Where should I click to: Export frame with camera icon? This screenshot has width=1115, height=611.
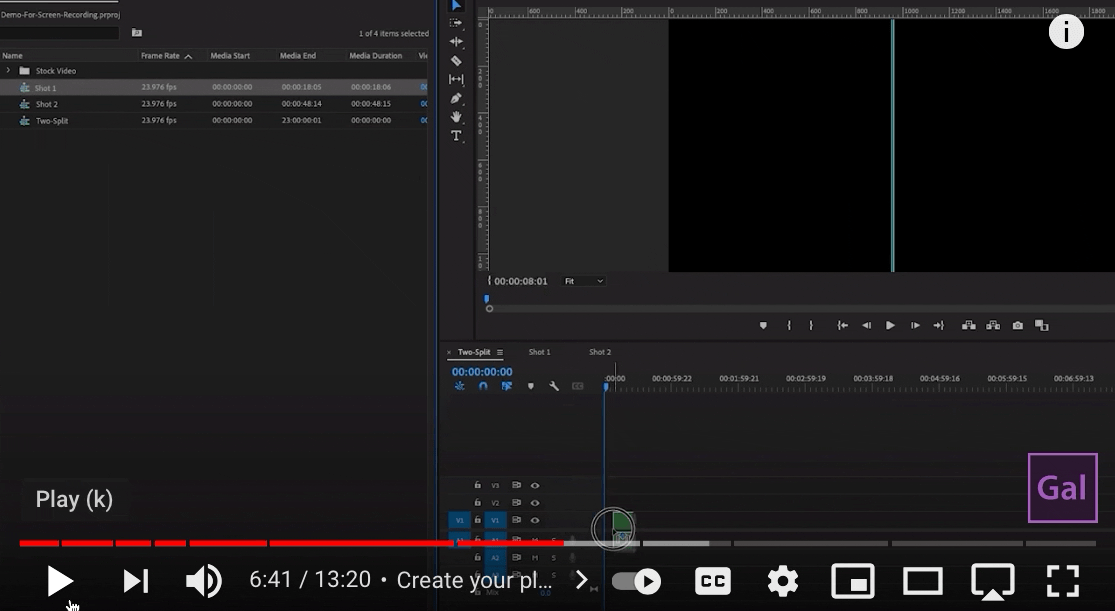(1018, 325)
